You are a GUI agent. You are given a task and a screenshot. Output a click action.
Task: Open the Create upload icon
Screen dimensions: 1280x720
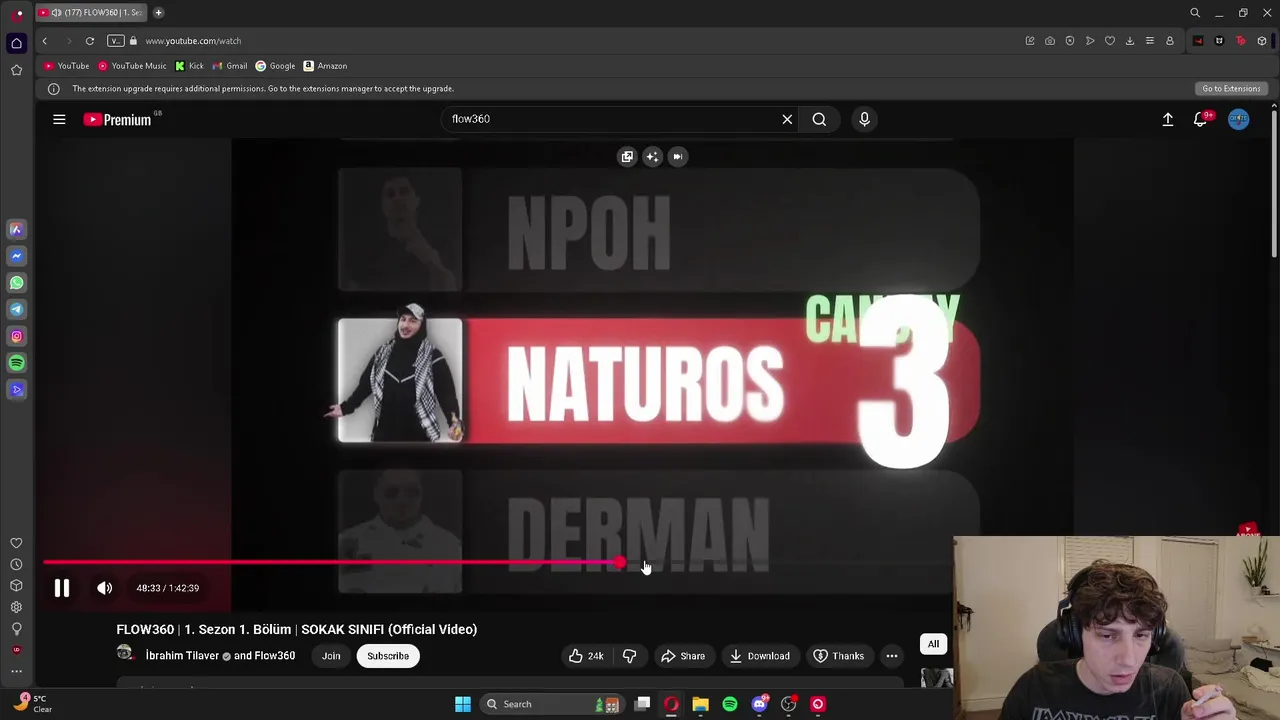(1167, 119)
